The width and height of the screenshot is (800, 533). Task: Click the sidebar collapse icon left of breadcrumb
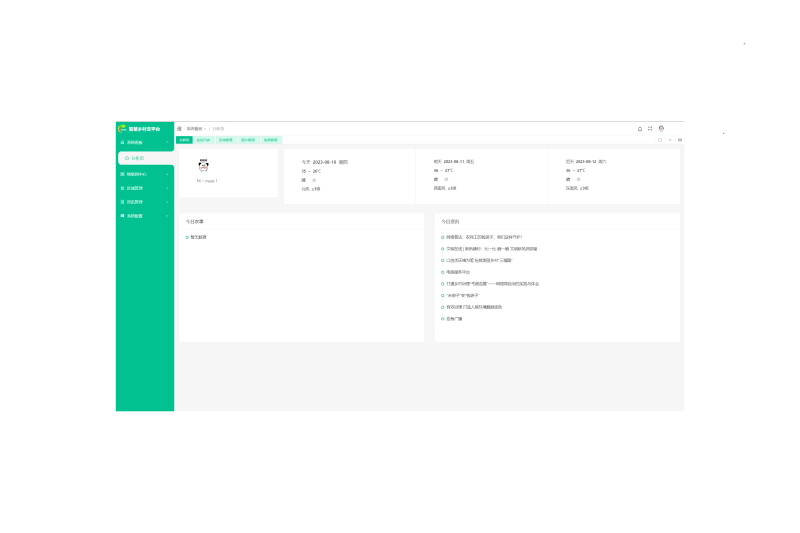pyautogui.click(x=179, y=129)
